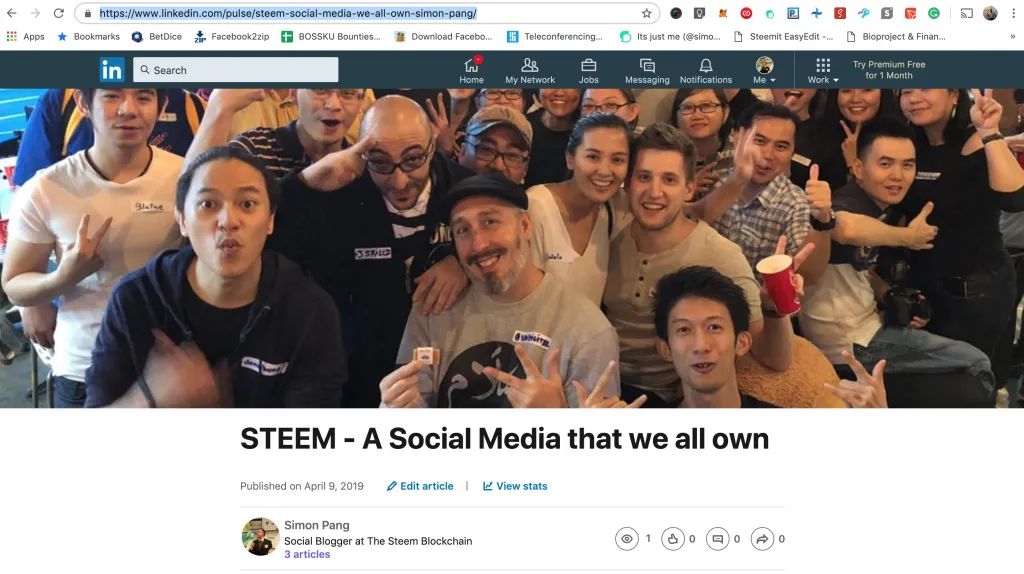
Task: Open the Facebook2zip bookmark
Action: tap(232, 37)
